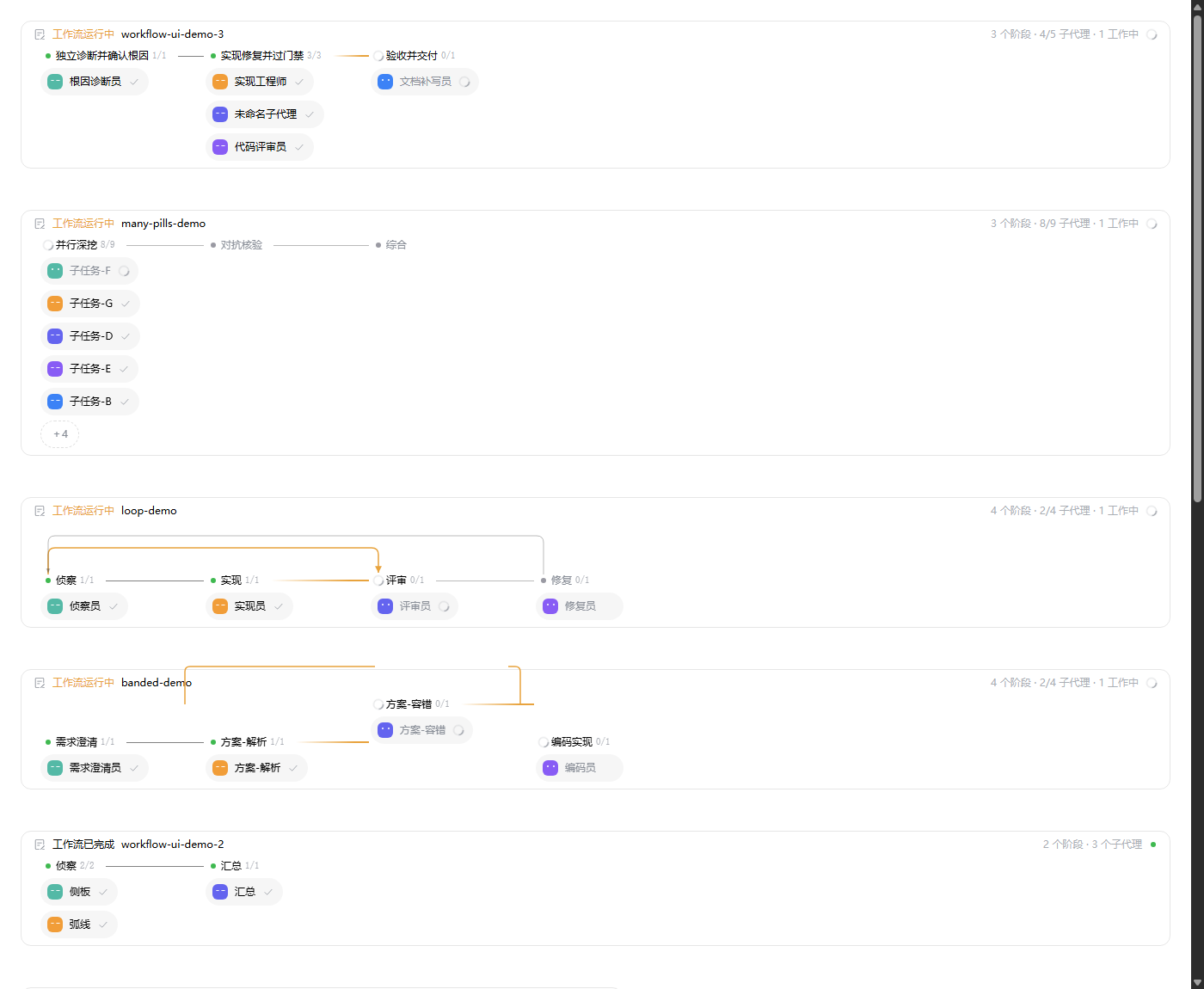This screenshot has width=1204, height=989.
Task: Click the vertical scrollbar thumb
Action: pyautogui.click(x=1197, y=258)
